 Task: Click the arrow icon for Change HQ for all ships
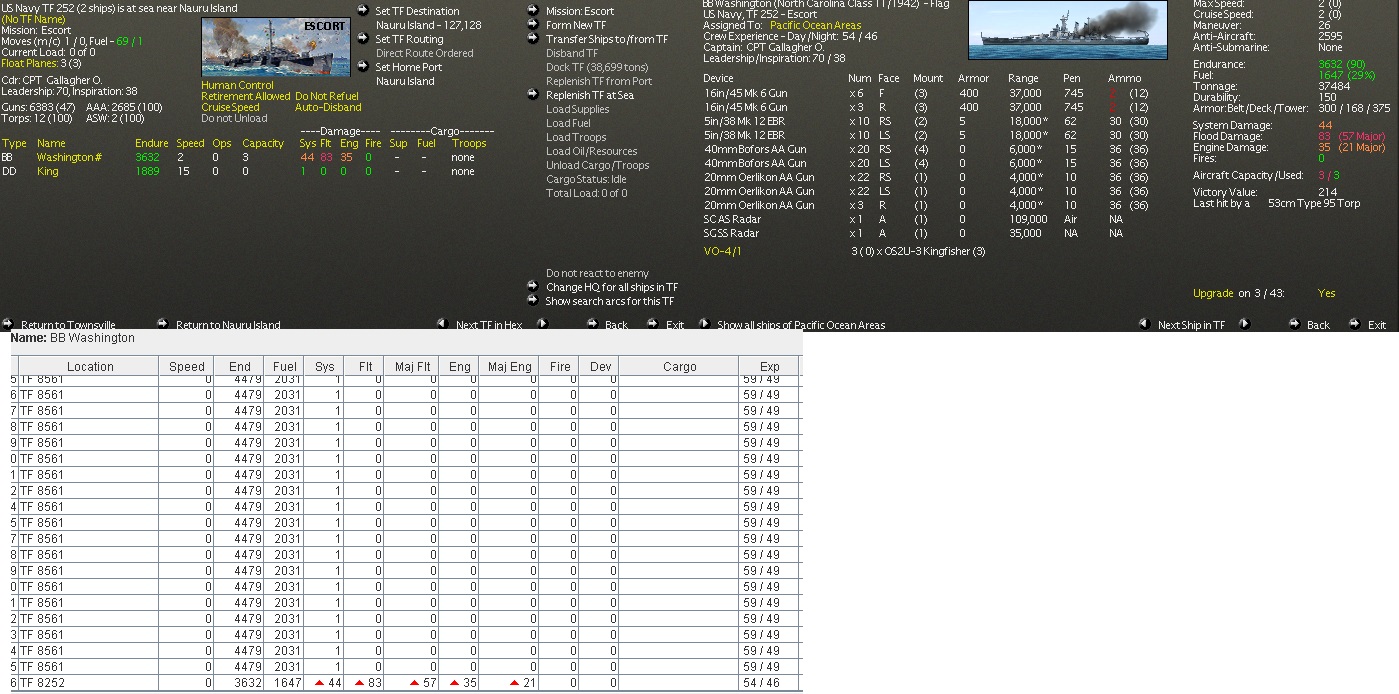[x=534, y=286]
